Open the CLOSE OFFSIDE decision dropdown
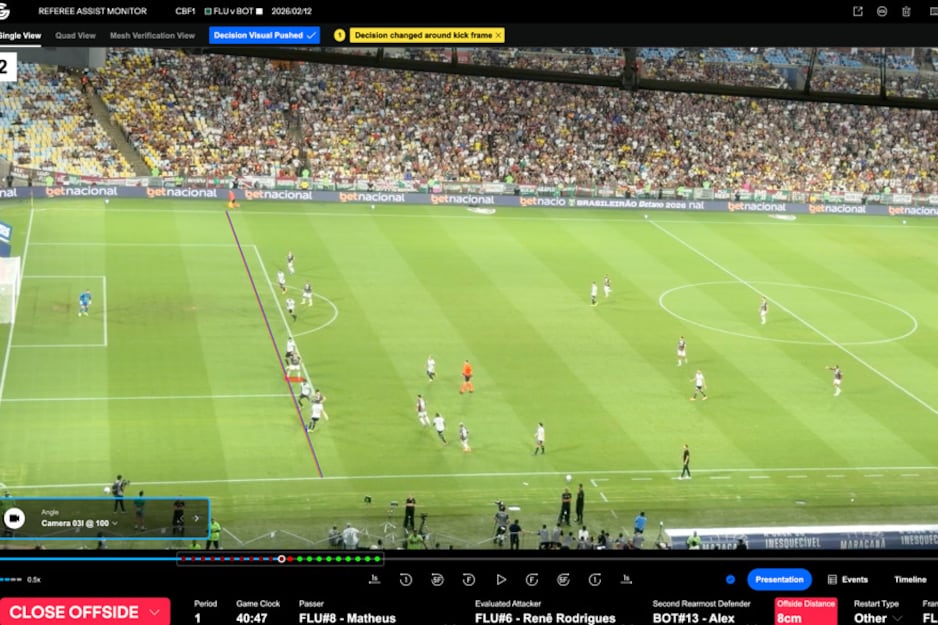Image resolution: width=938 pixels, height=625 pixels. click(x=155, y=612)
